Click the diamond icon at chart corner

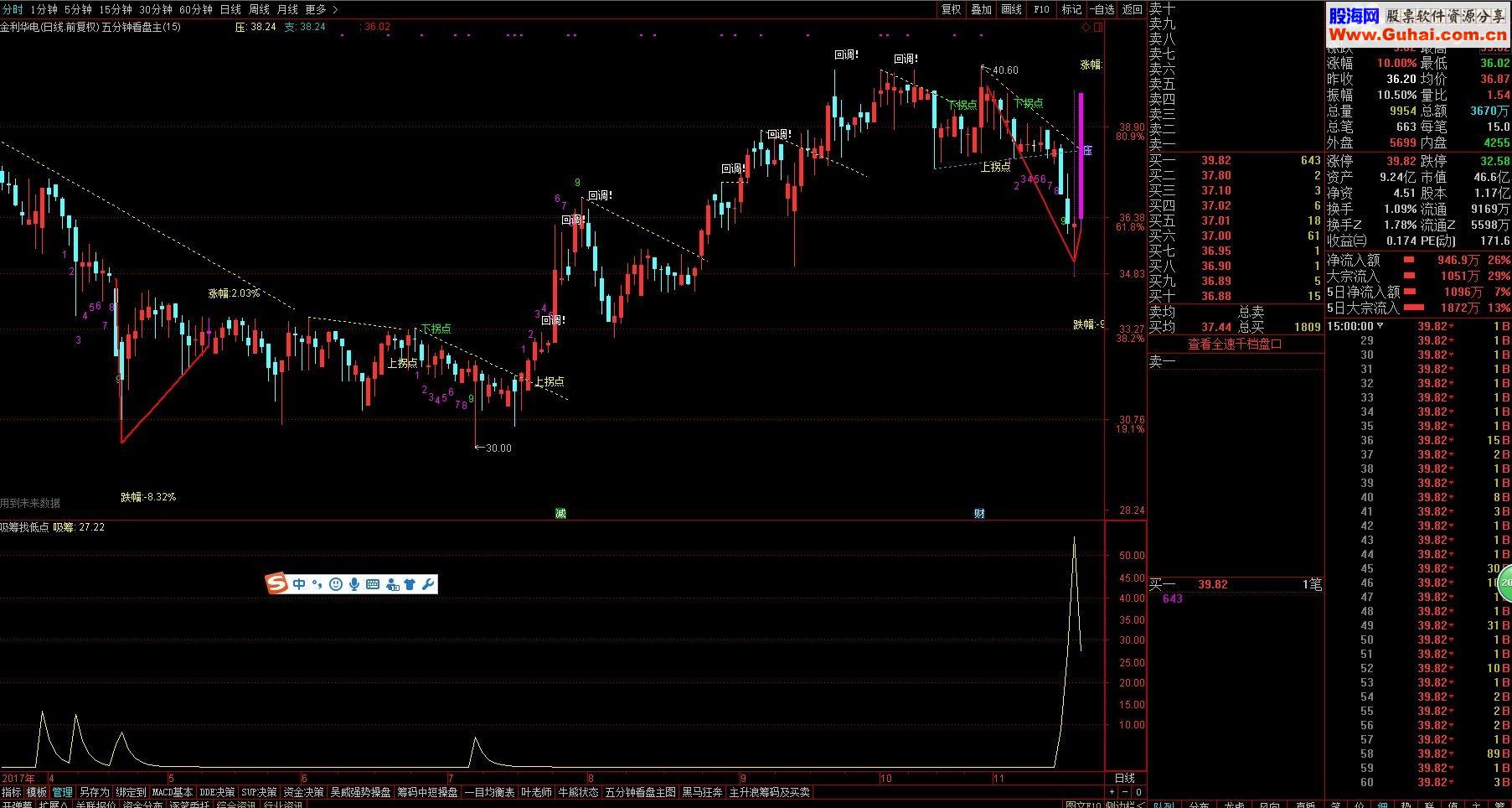pos(1086,27)
